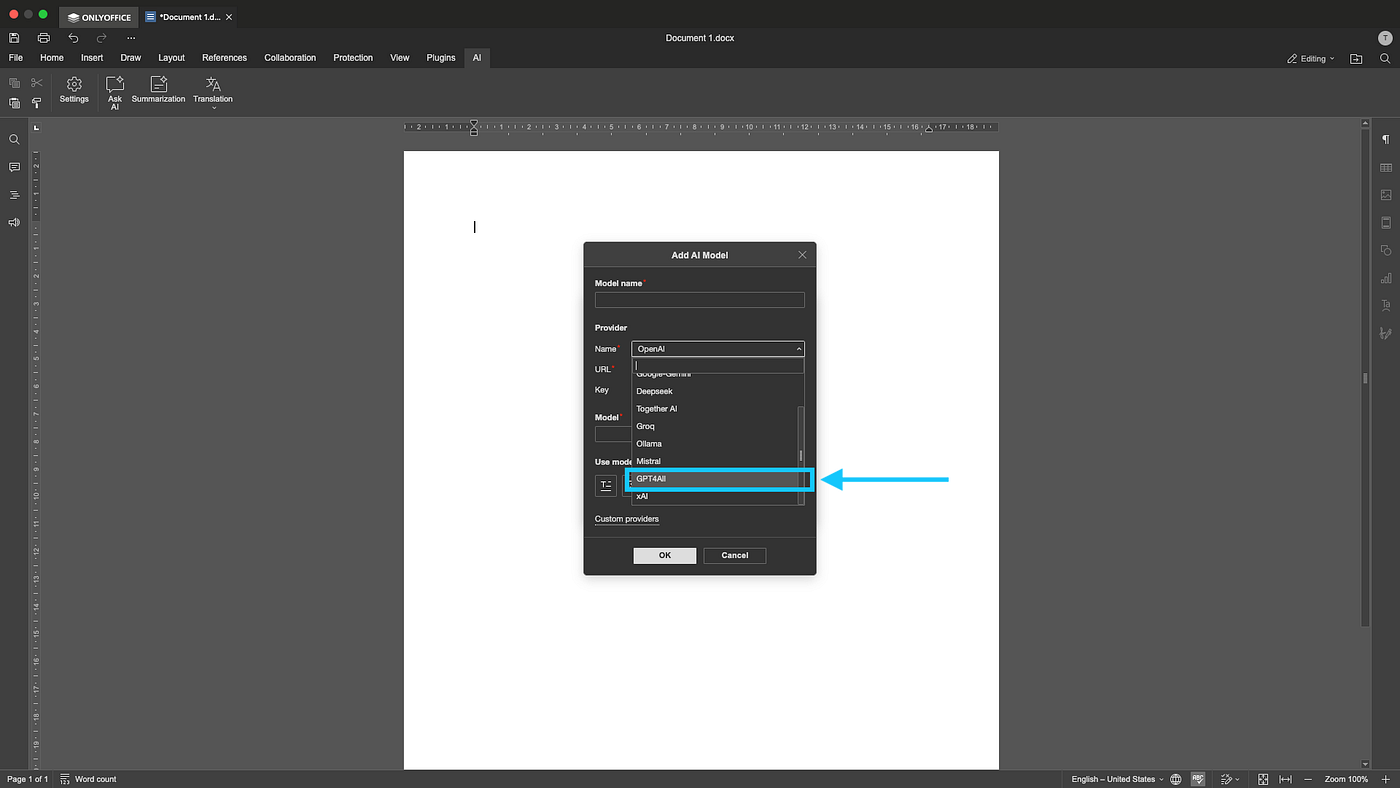Confirm the Add AI Model dialog with OK
Image resolution: width=1400 pixels, height=788 pixels.
point(665,555)
